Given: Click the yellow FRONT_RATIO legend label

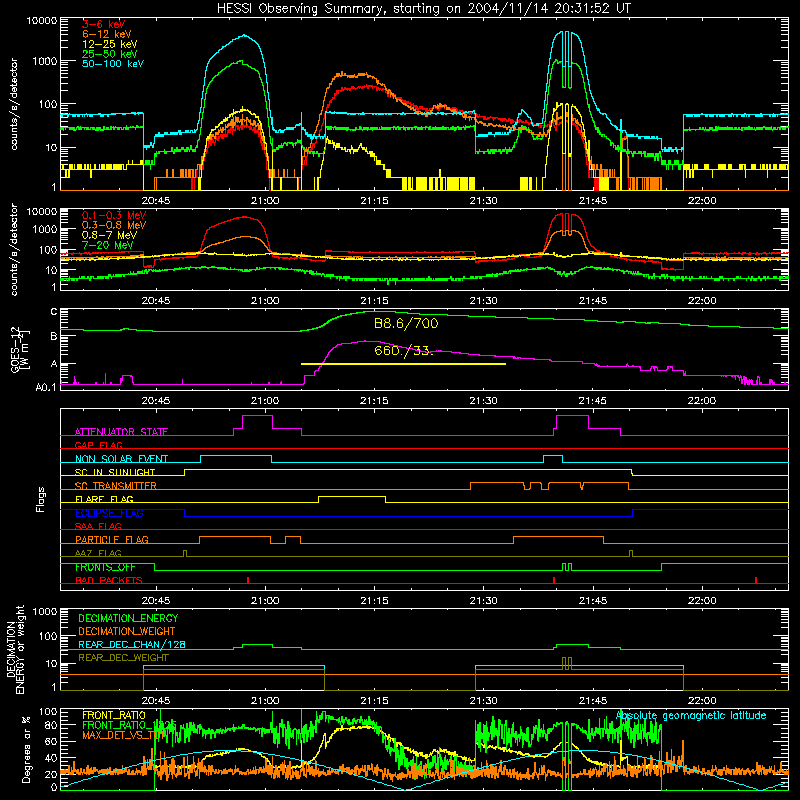Looking at the screenshot, I should 114,715.
